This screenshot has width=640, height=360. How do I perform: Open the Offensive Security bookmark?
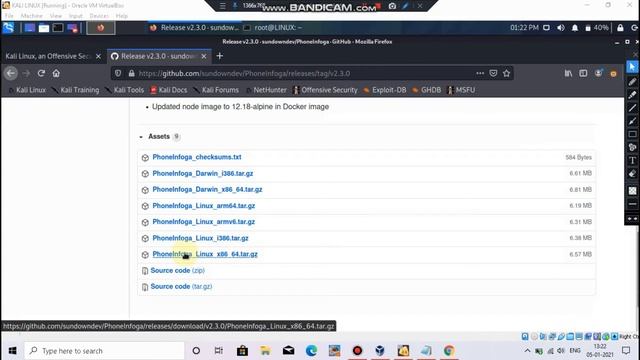(x=325, y=90)
